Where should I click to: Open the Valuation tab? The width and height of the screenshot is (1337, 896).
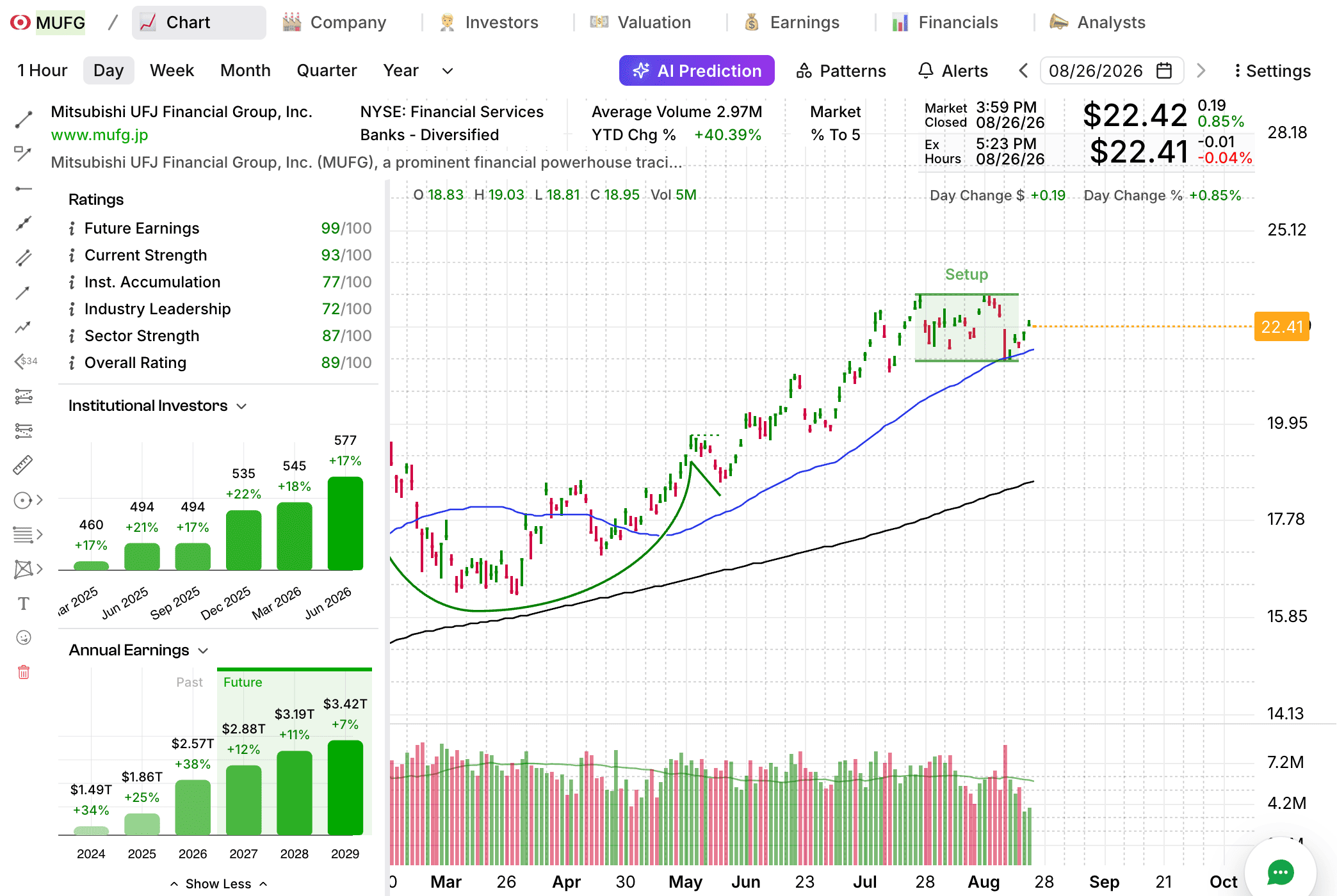click(x=640, y=22)
